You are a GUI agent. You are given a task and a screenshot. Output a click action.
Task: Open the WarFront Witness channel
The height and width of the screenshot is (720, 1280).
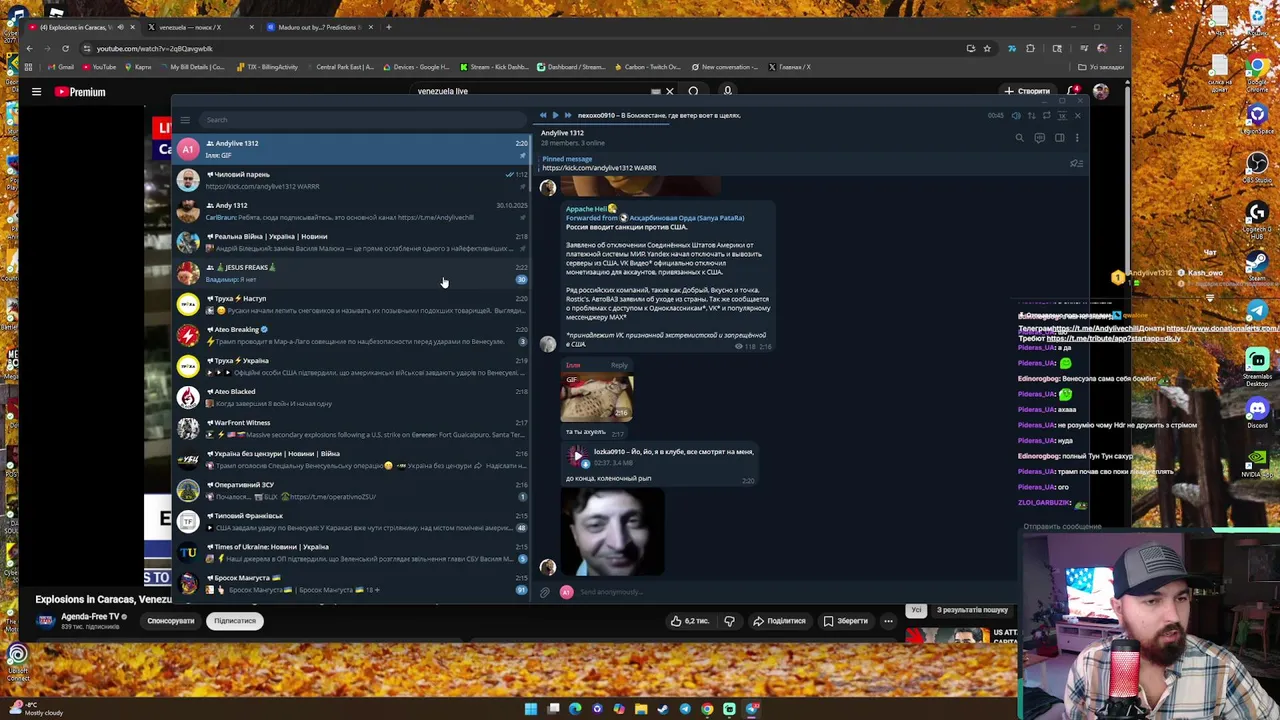tap(351, 428)
